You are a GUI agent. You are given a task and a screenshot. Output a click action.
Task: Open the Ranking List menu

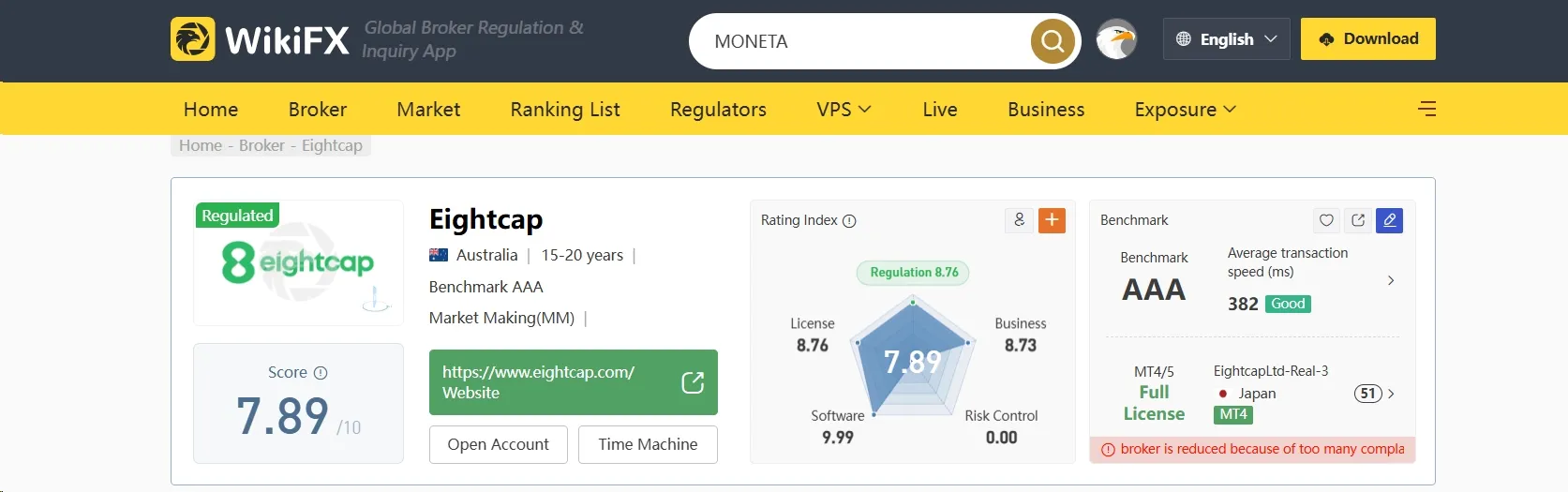click(565, 109)
